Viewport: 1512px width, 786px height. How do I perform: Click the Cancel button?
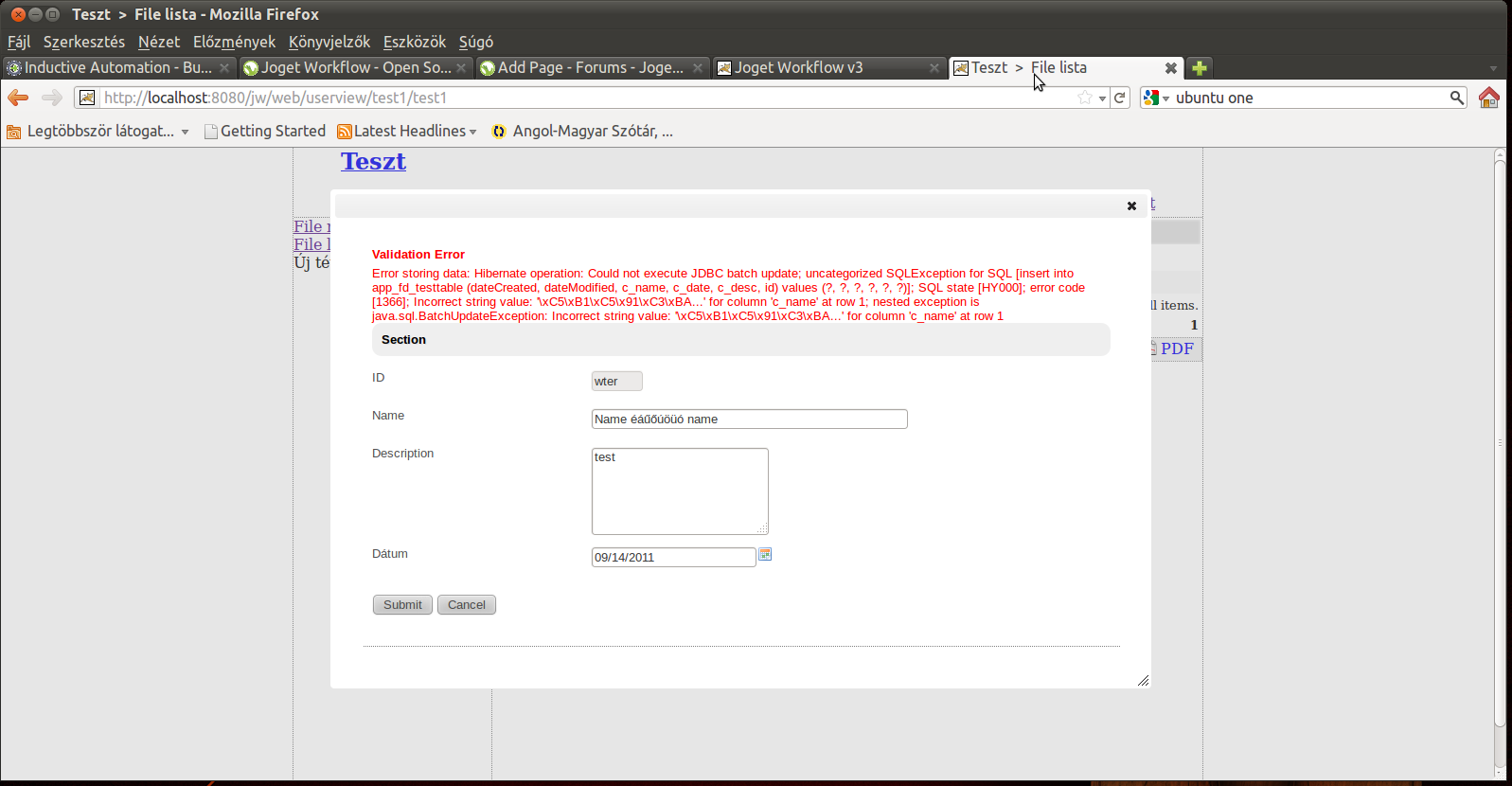[467, 605]
